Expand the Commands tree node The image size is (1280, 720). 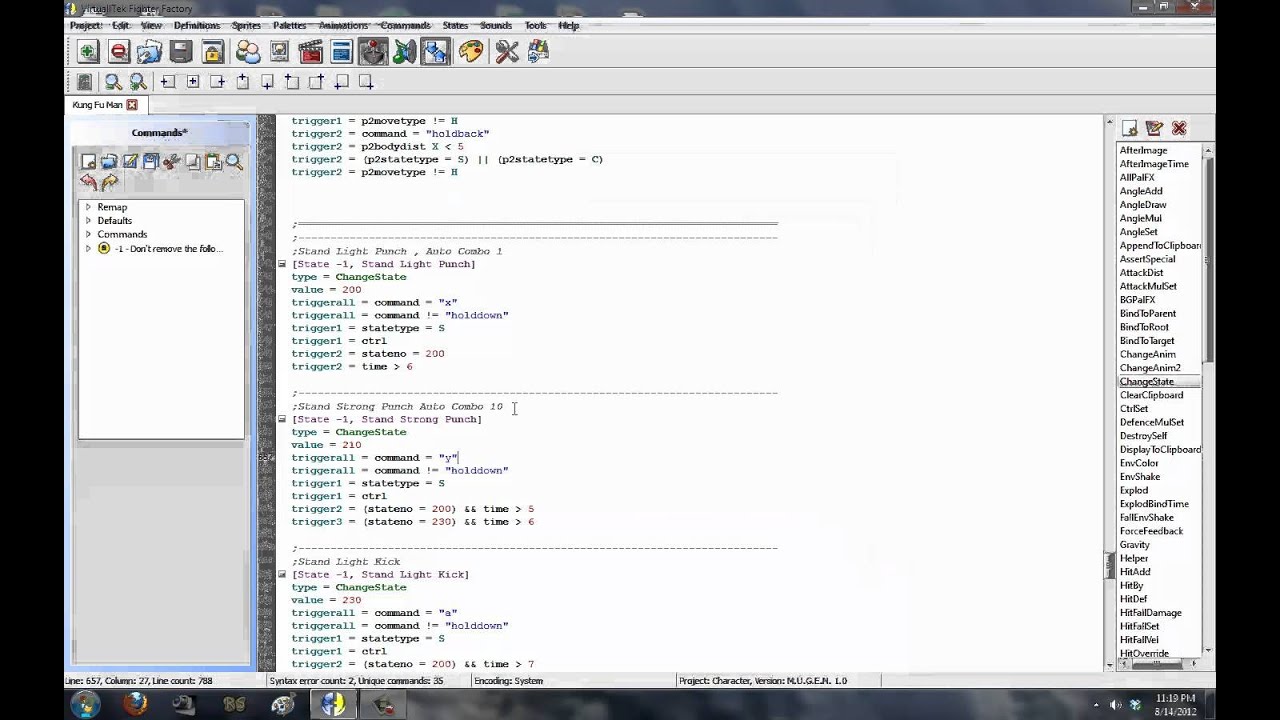88,235
